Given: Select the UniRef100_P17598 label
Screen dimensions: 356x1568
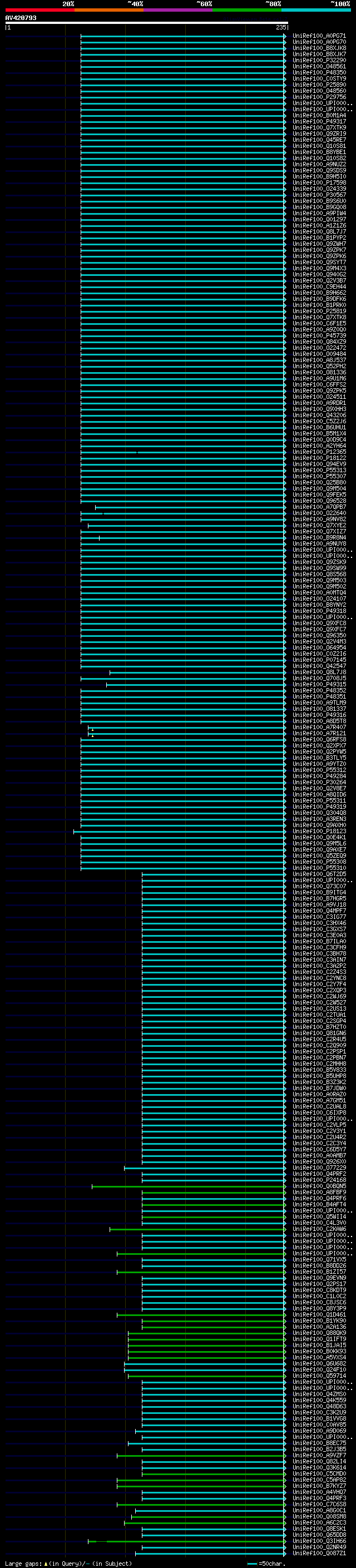Looking at the screenshot, I should tap(319, 182).
